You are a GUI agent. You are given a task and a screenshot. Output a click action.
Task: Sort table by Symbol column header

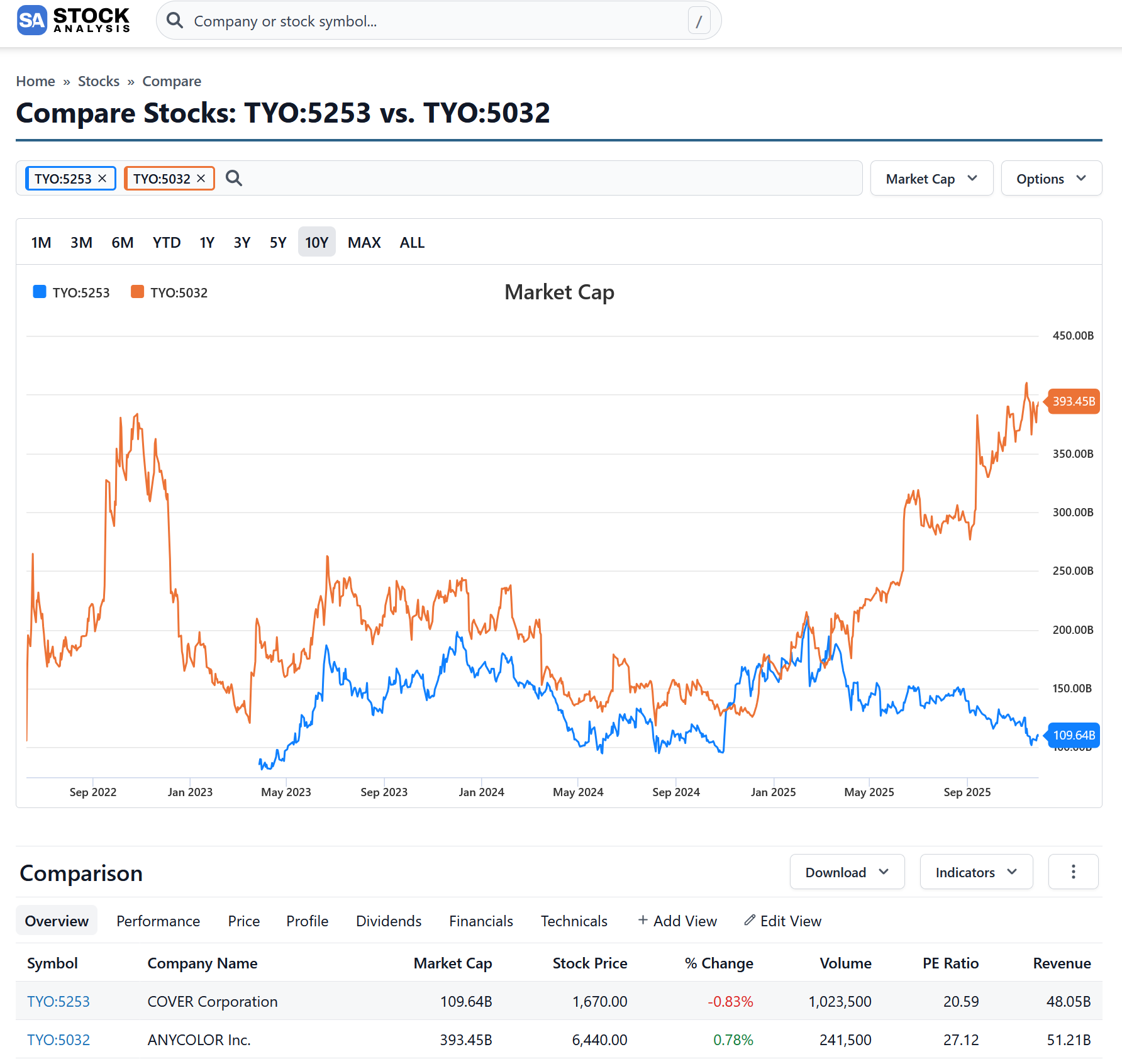pos(53,963)
